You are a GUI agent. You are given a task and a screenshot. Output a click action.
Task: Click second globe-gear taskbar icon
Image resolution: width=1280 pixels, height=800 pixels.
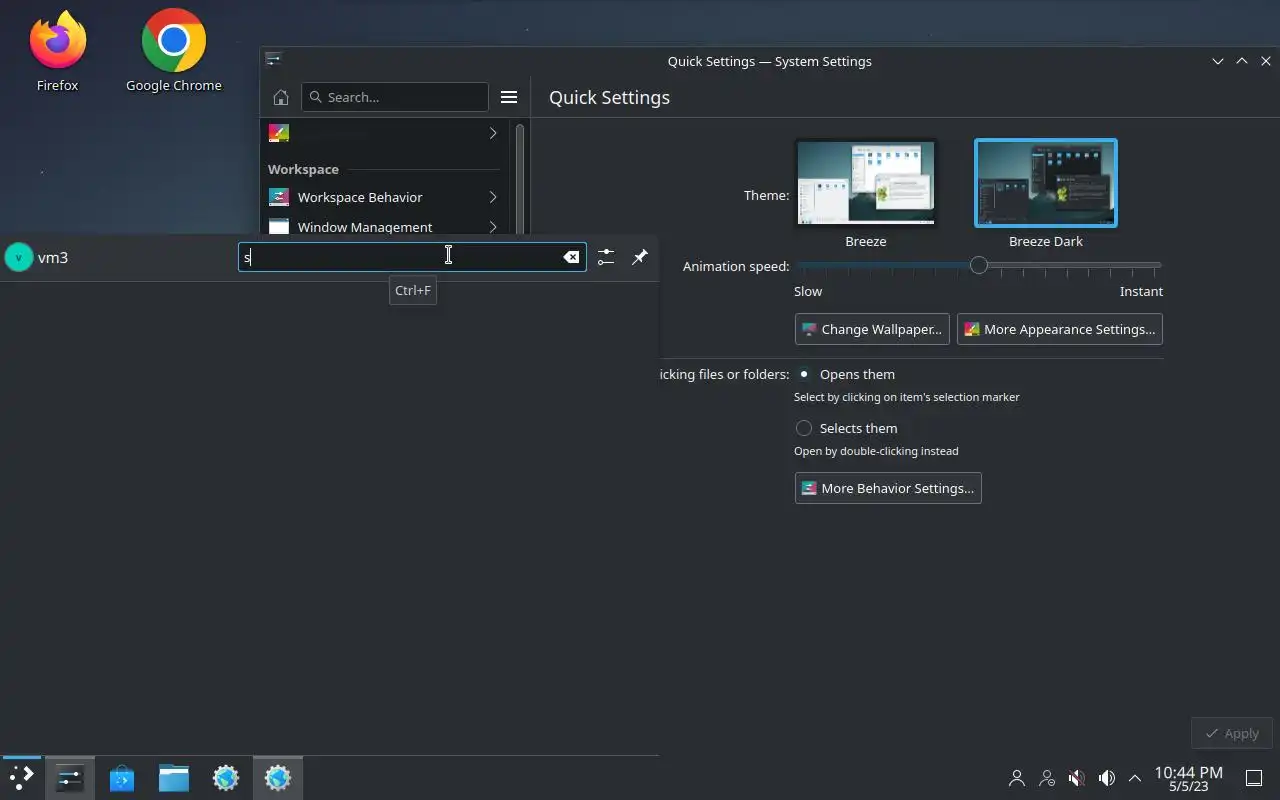[278, 777]
